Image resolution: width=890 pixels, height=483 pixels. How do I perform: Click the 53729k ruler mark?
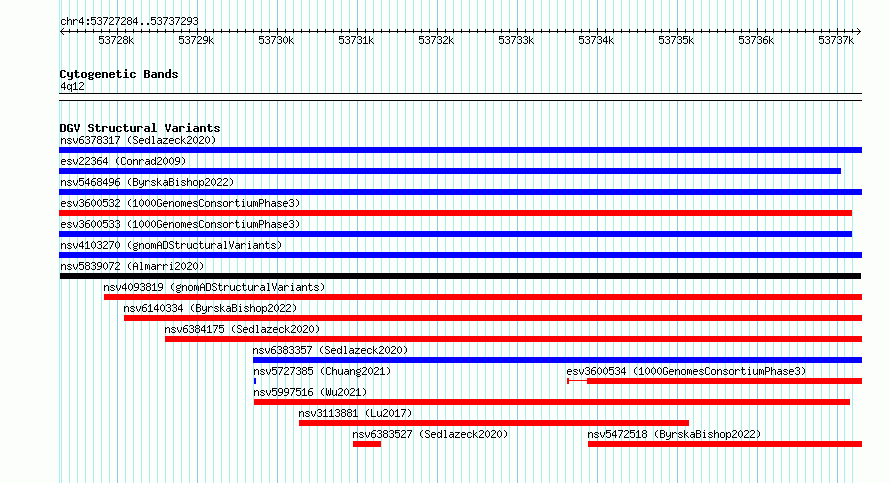coord(196,40)
